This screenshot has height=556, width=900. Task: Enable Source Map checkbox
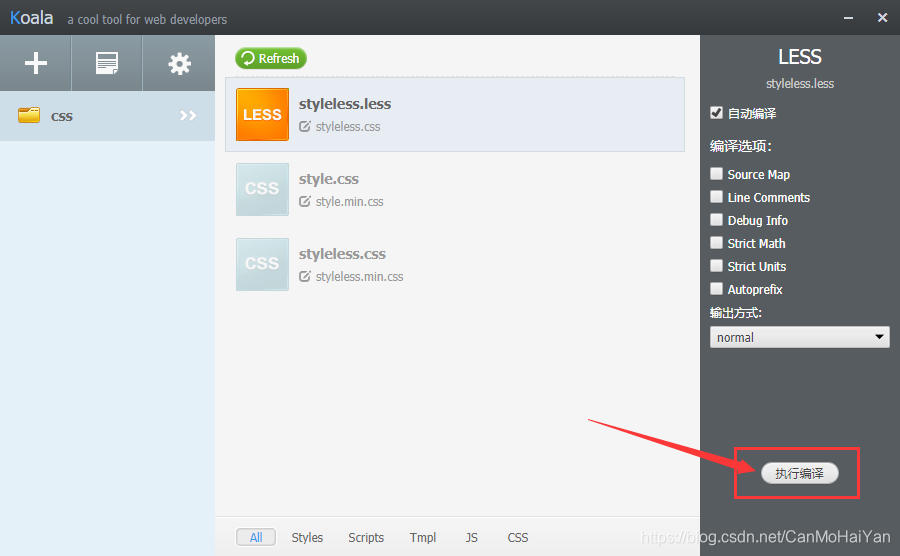[x=716, y=173]
